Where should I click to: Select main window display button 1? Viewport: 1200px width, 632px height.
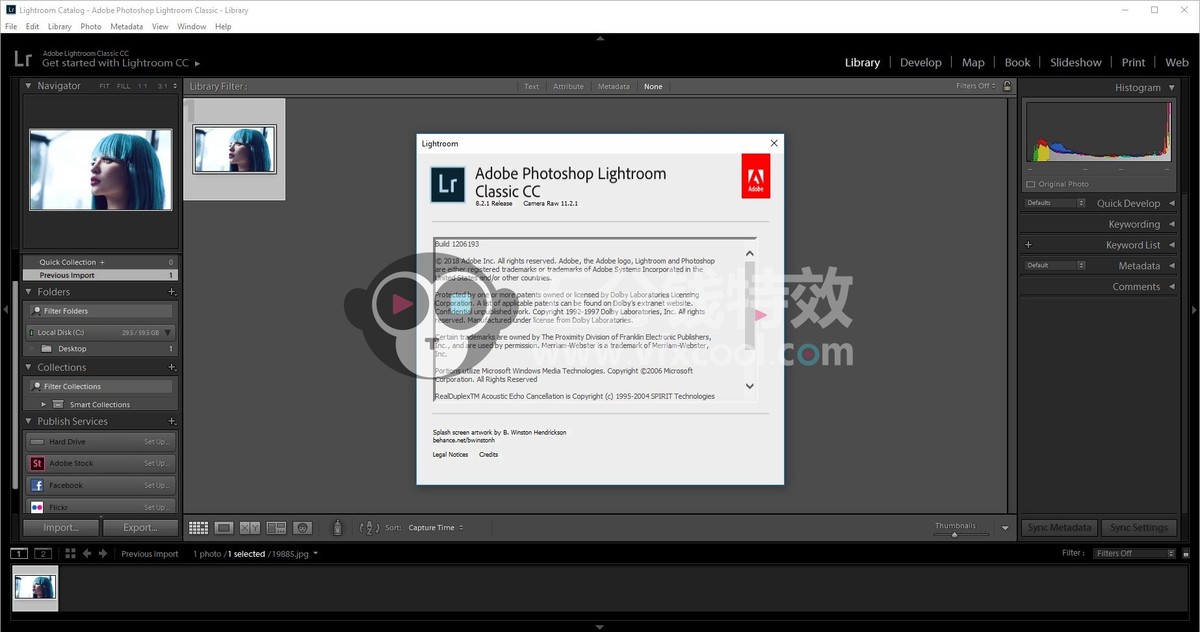tap(20, 553)
